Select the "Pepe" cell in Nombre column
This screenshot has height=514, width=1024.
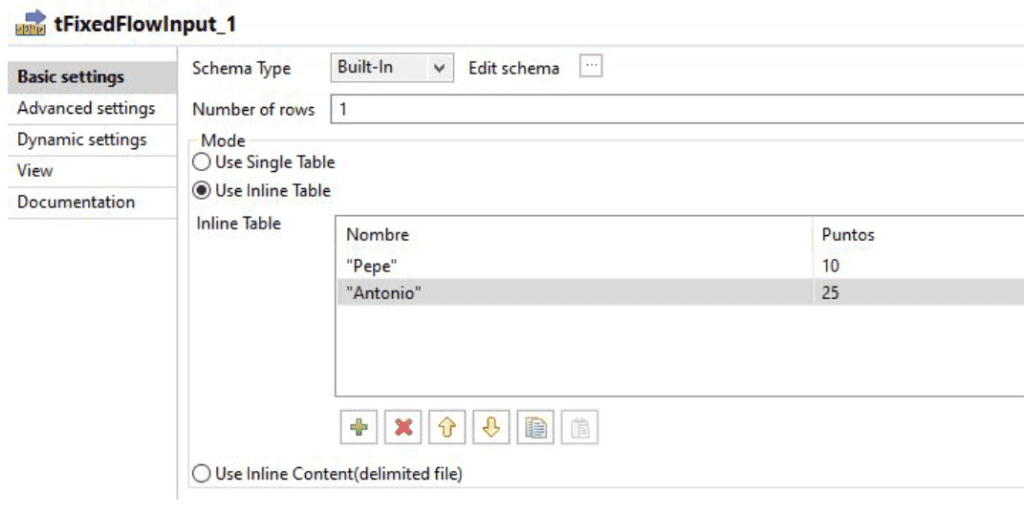tap(575, 266)
